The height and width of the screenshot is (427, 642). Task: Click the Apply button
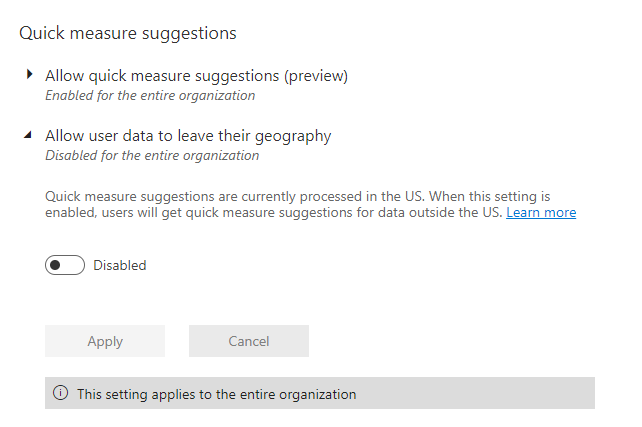[x=105, y=341]
